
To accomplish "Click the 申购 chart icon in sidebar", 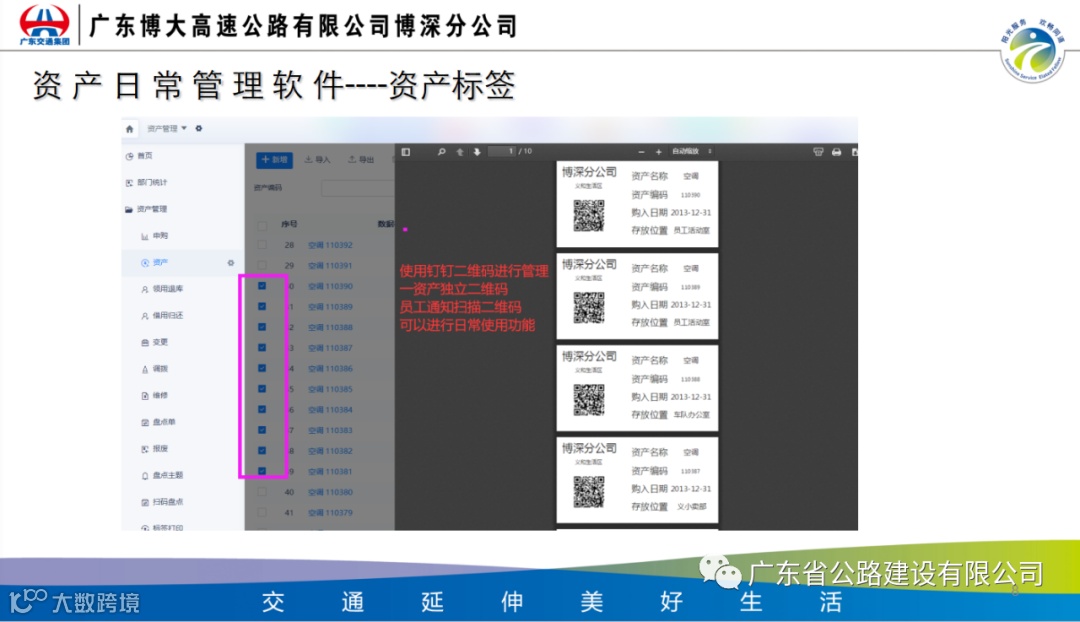I will 145,236.
